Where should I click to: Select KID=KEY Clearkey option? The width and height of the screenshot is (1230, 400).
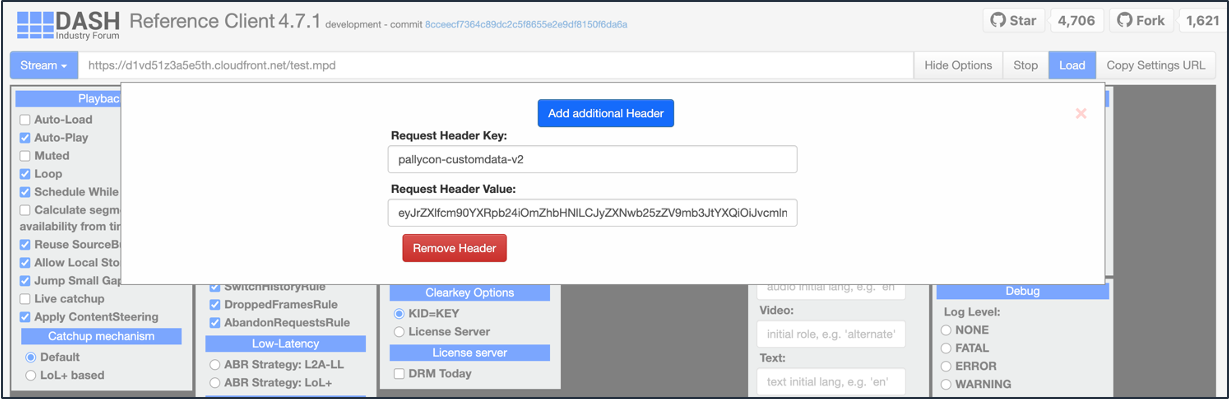coord(400,314)
